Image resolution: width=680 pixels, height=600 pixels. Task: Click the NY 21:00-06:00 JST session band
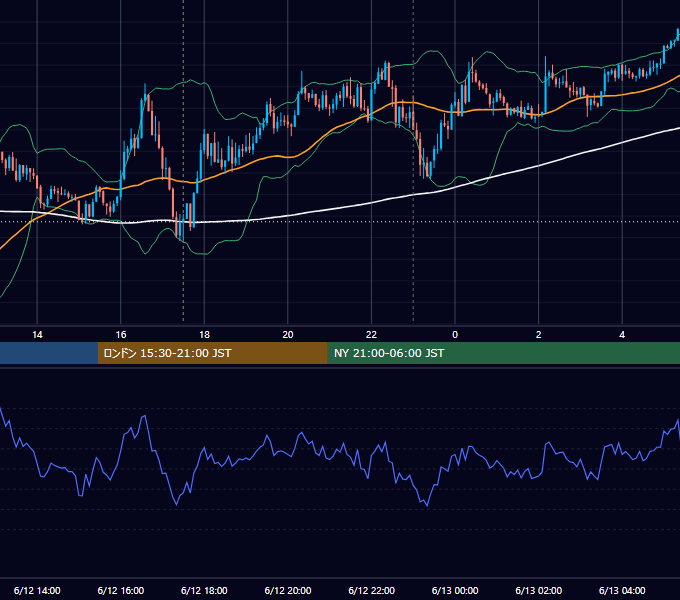503,353
